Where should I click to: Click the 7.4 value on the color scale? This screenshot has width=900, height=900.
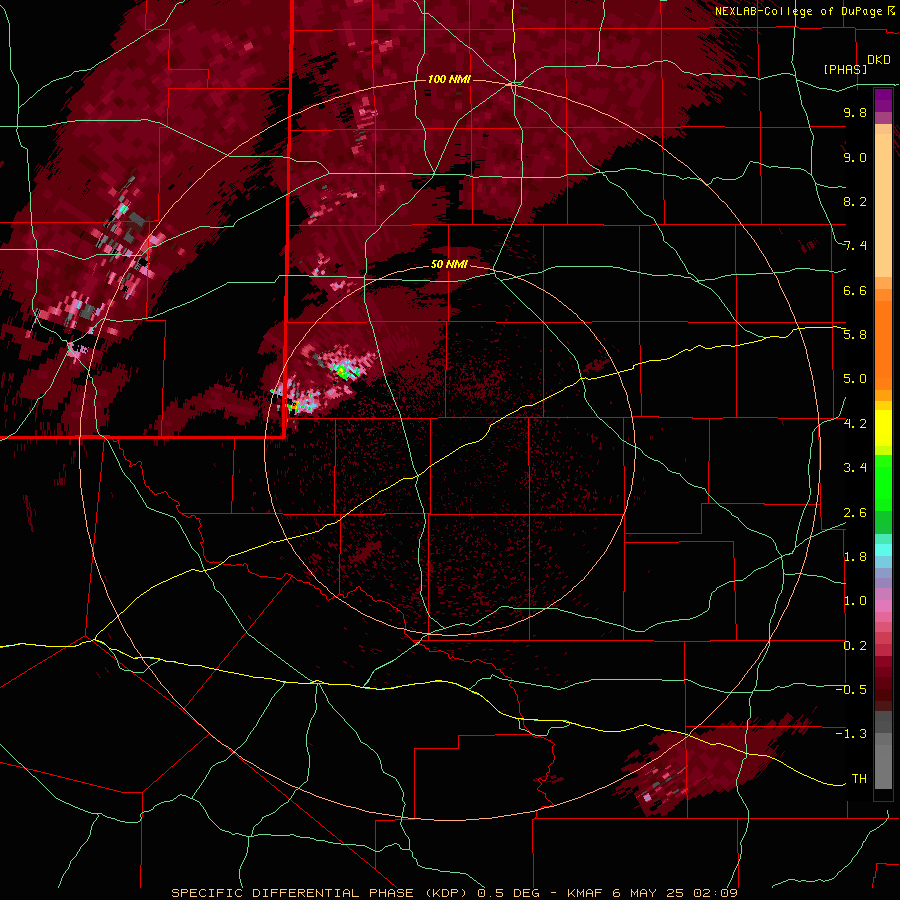click(x=855, y=246)
